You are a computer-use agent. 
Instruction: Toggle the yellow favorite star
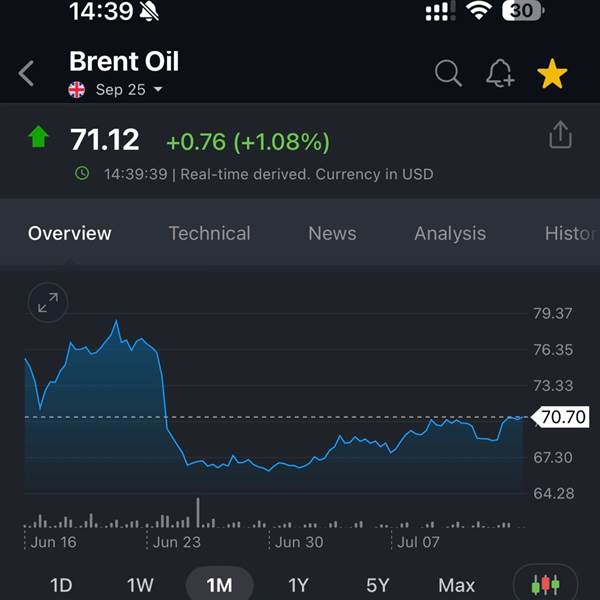[552, 73]
